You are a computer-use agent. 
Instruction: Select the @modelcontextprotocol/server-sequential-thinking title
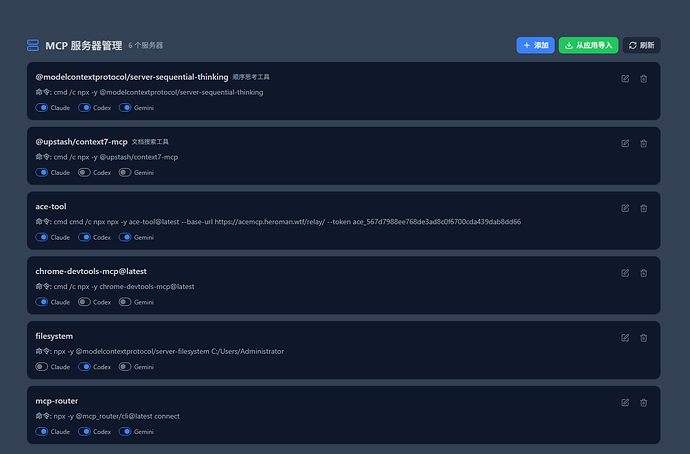point(132,77)
